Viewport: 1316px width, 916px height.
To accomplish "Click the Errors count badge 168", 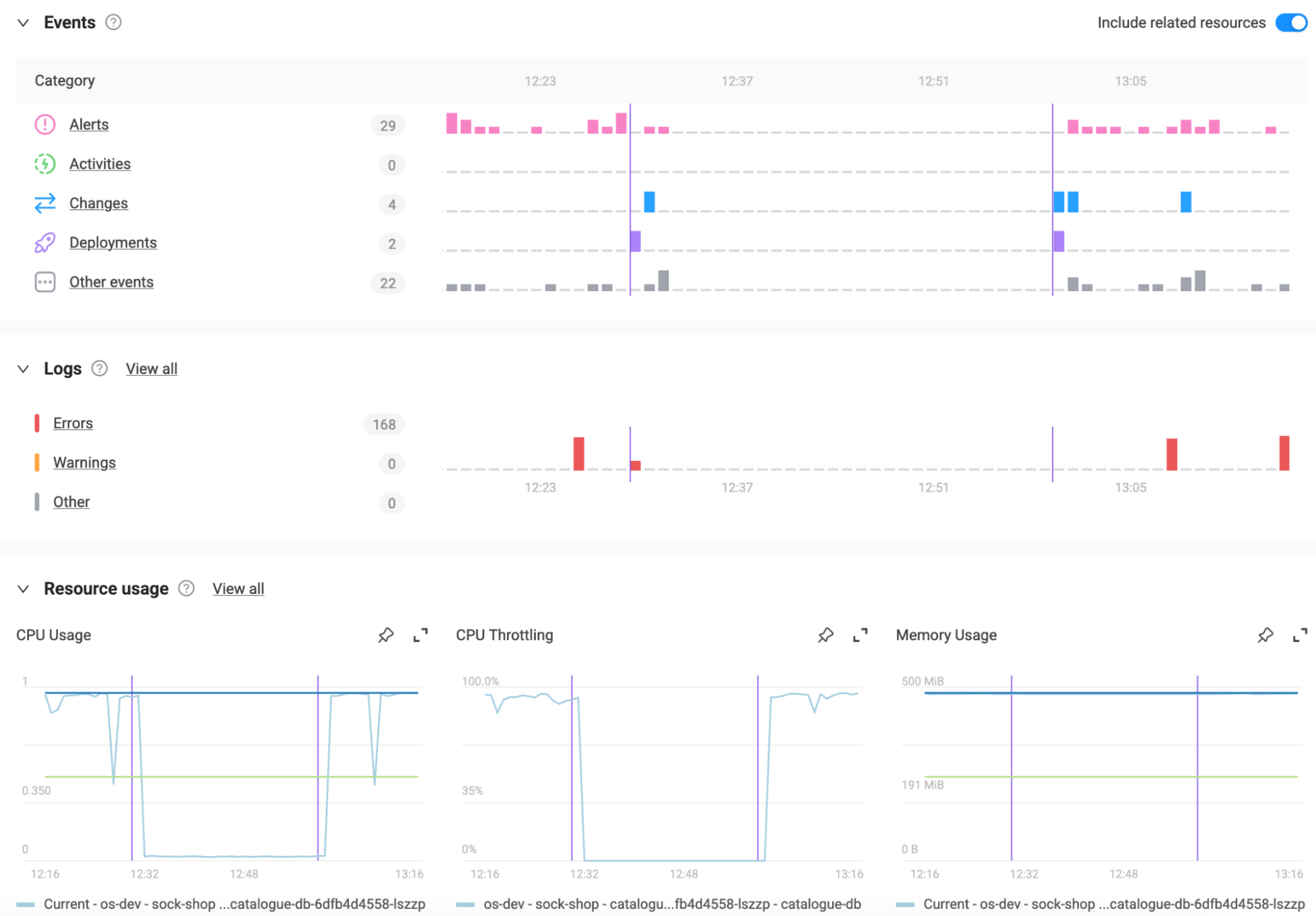I will click(x=384, y=425).
